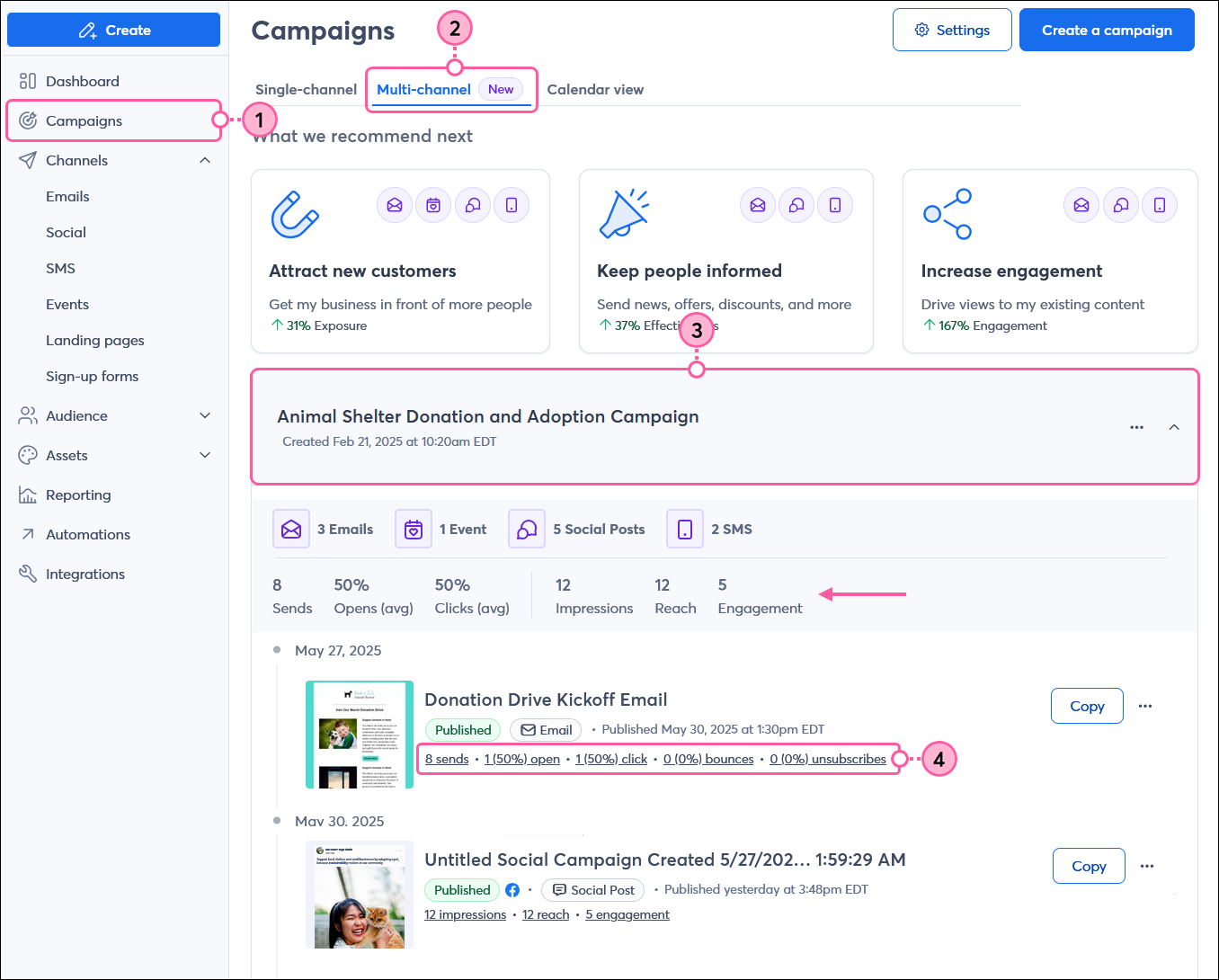
Task: Open Integrations from the sidebar
Action: [x=85, y=574]
